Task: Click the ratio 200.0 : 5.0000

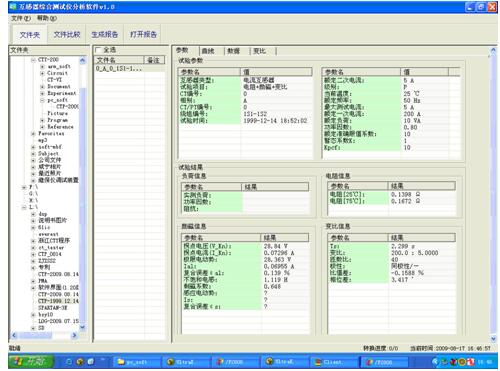Action: (x=414, y=253)
